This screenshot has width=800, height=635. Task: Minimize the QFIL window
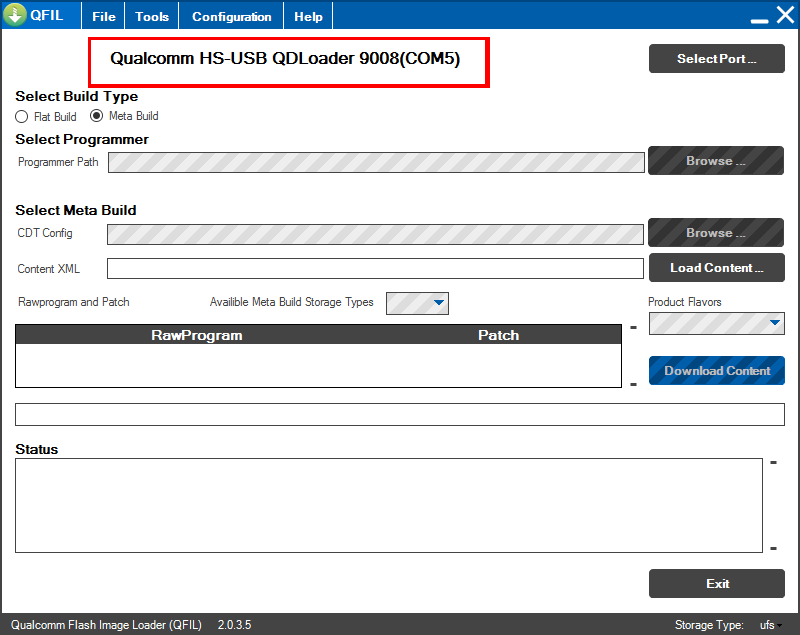759,19
